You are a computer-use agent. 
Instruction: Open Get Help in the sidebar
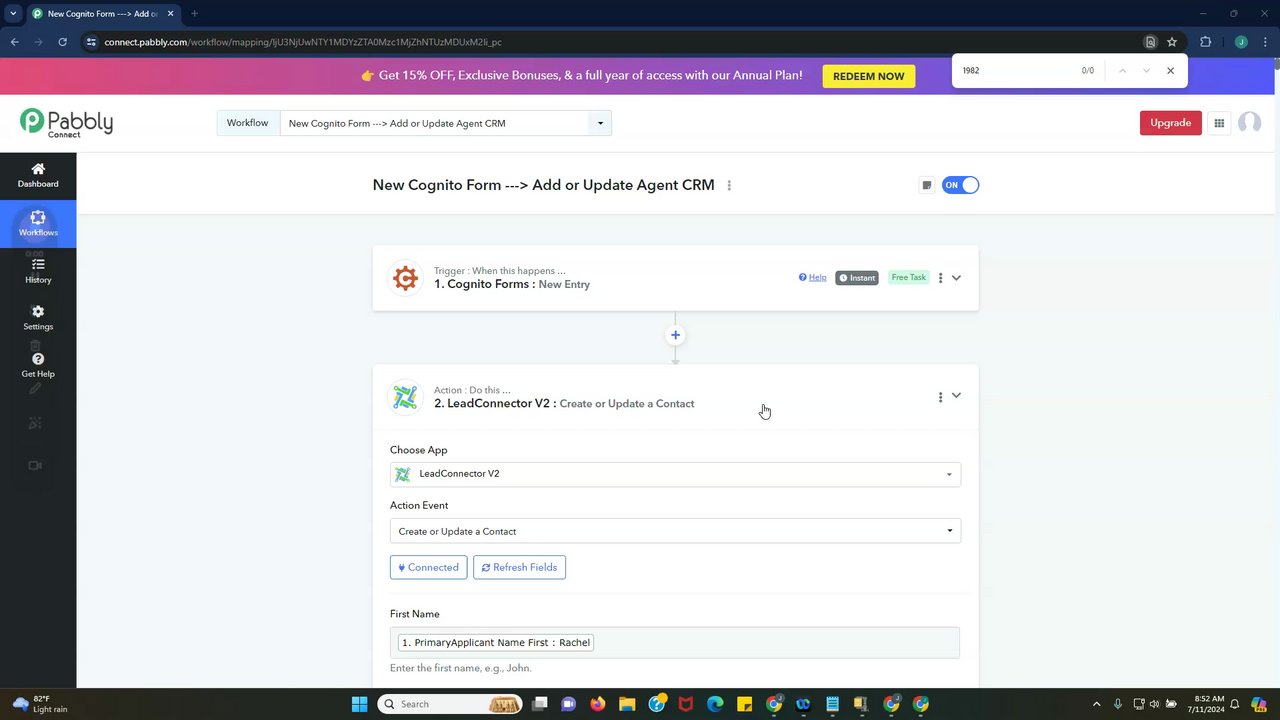pos(38,365)
